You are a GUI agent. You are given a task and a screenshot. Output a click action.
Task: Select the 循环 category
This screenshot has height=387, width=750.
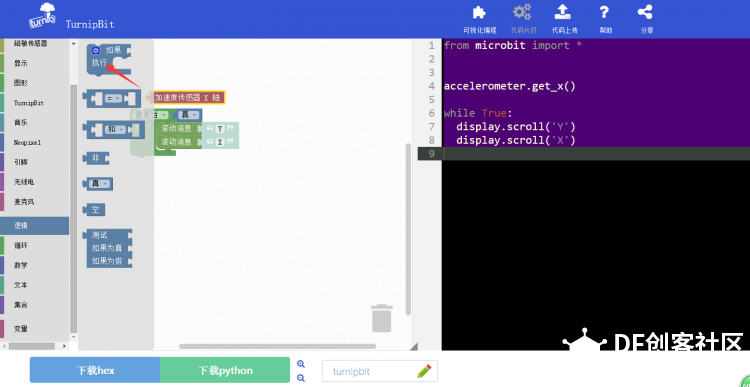pyautogui.click(x=34, y=245)
